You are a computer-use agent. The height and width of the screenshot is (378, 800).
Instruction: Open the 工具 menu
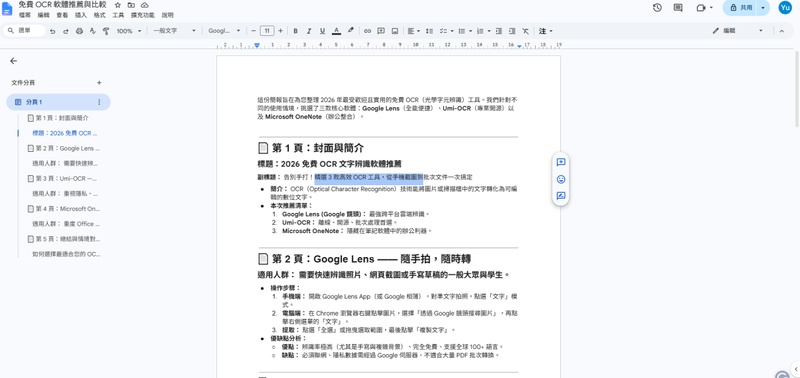pyautogui.click(x=118, y=15)
